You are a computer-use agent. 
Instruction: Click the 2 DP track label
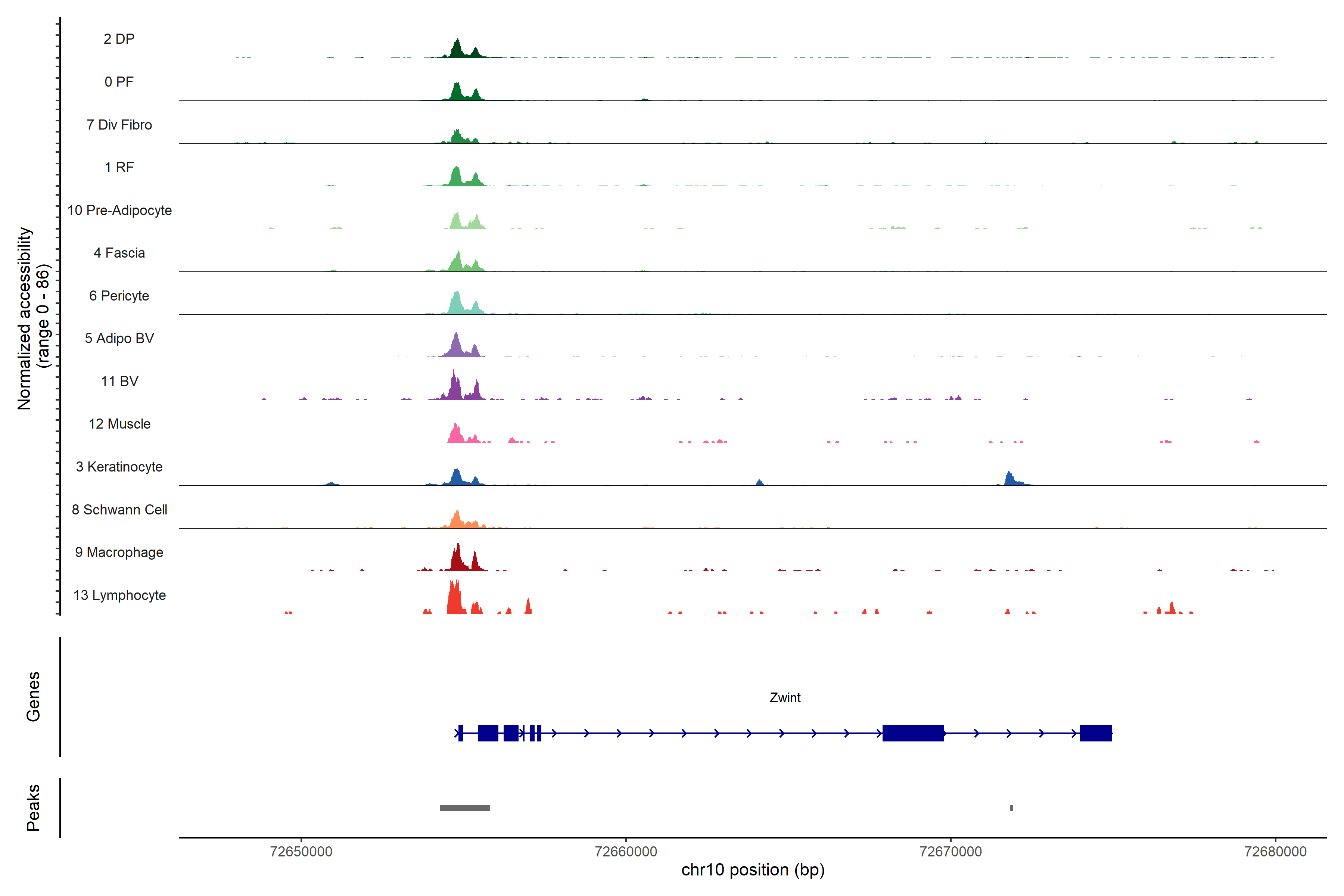tap(119, 39)
